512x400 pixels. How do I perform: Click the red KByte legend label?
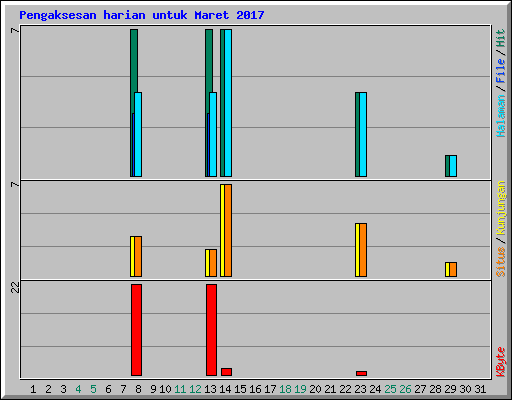[x=500, y=362]
